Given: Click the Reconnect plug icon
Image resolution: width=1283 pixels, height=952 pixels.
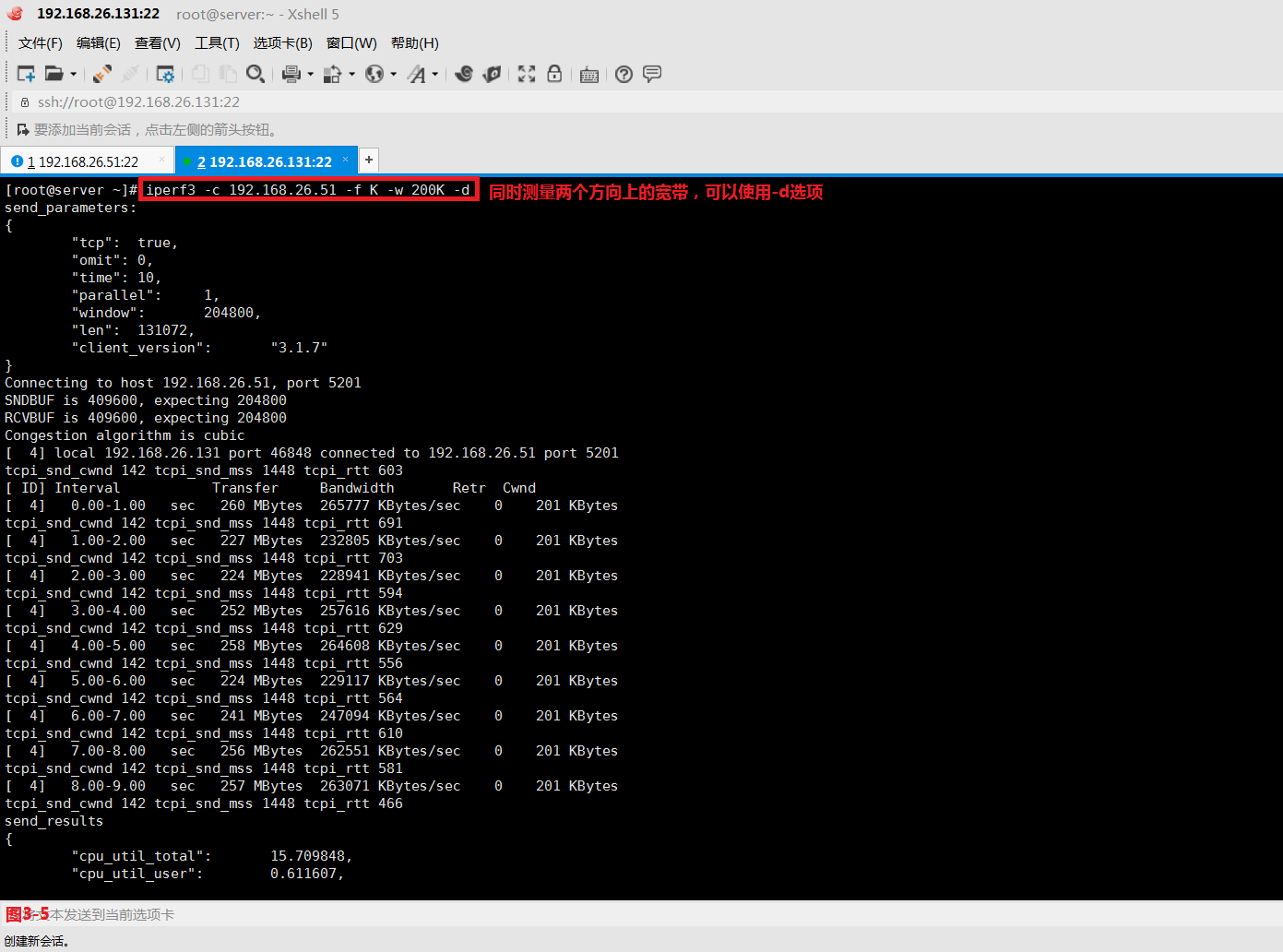Looking at the screenshot, I should pyautogui.click(x=102, y=74).
